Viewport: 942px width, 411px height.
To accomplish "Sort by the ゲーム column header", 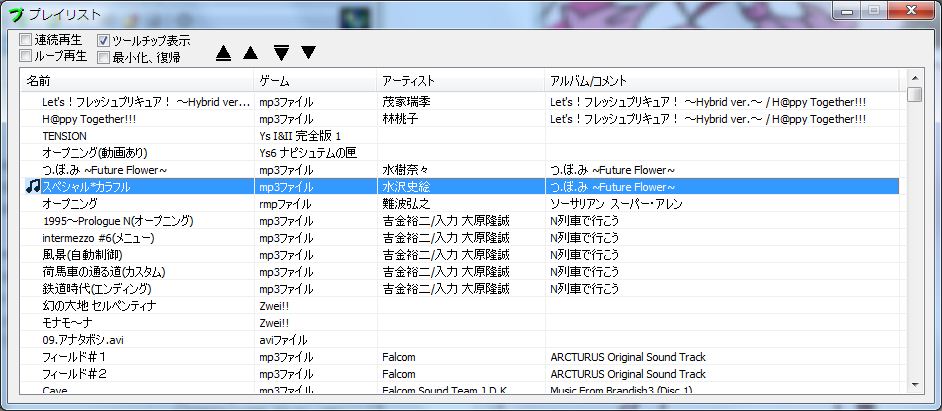I will pos(314,79).
